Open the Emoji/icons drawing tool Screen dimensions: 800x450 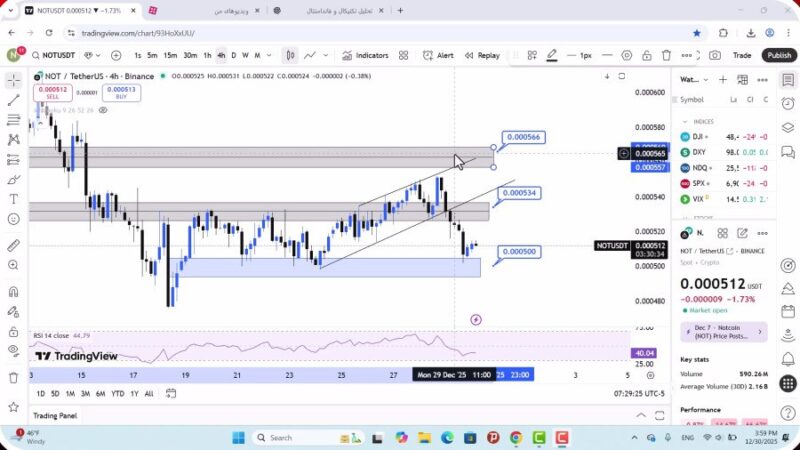coord(13,219)
